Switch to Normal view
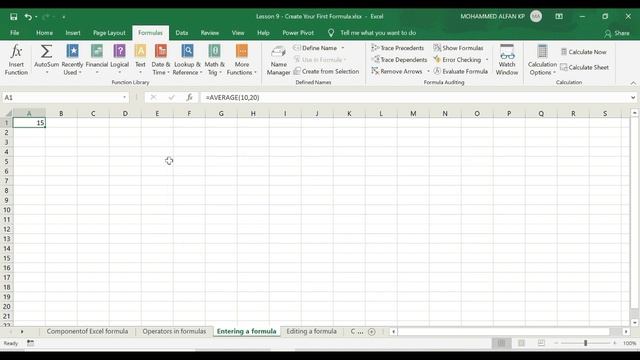Image resolution: width=640 pixels, height=360 pixels. [x=501, y=343]
